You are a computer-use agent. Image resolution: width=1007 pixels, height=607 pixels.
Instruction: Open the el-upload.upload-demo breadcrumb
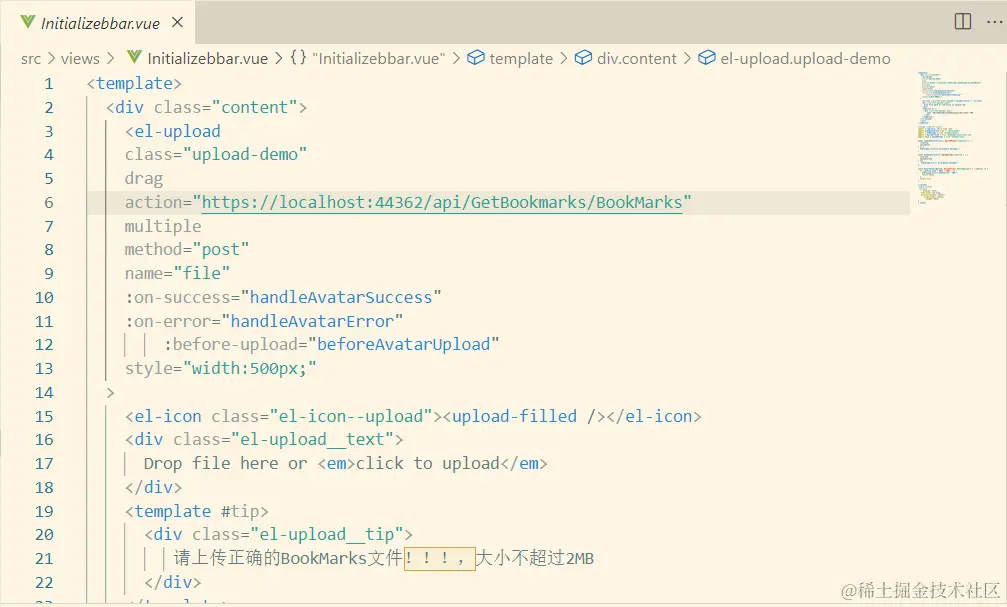click(x=805, y=58)
